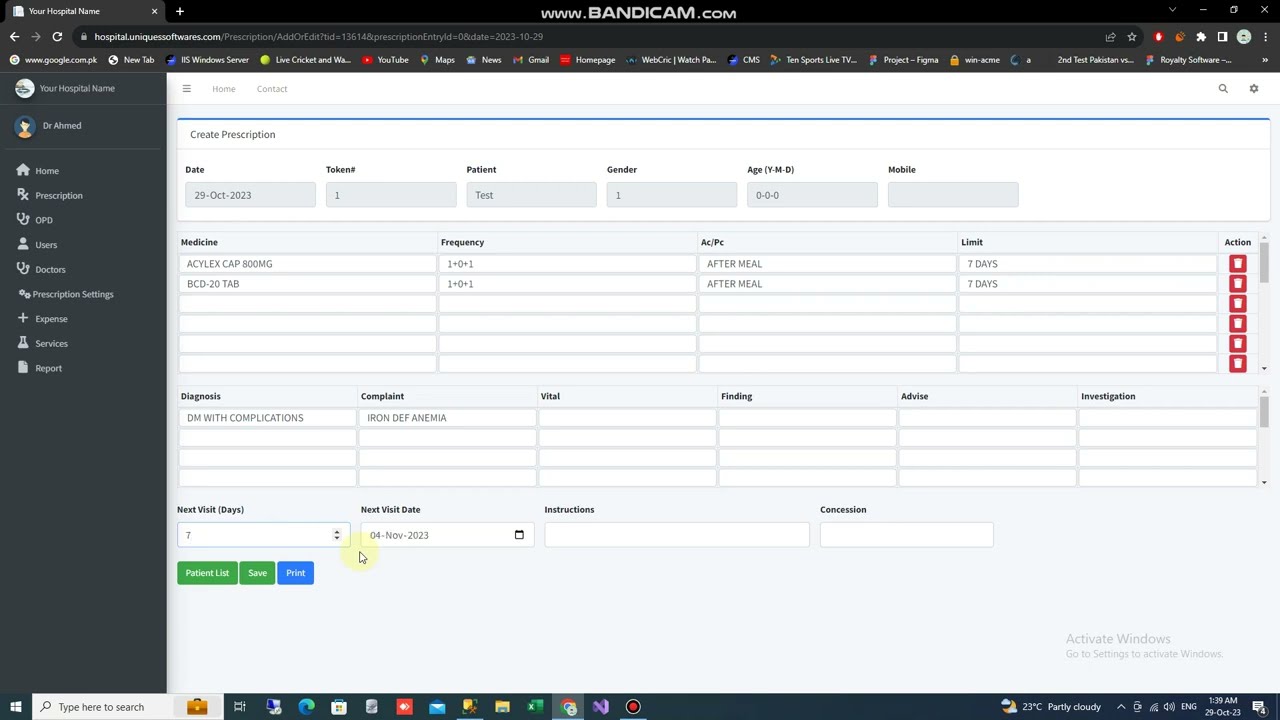1280x720 pixels.
Task: Click the Instructions input field
Action: tap(677, 535)
